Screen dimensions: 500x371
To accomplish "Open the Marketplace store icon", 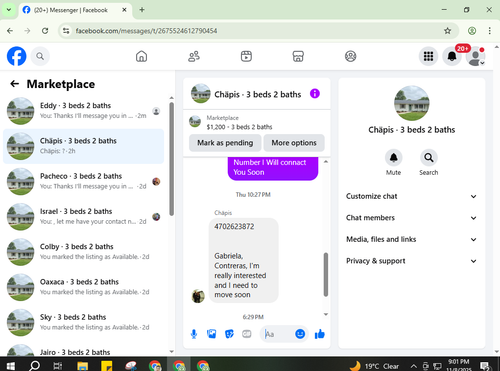I will (x=298, y=56).
